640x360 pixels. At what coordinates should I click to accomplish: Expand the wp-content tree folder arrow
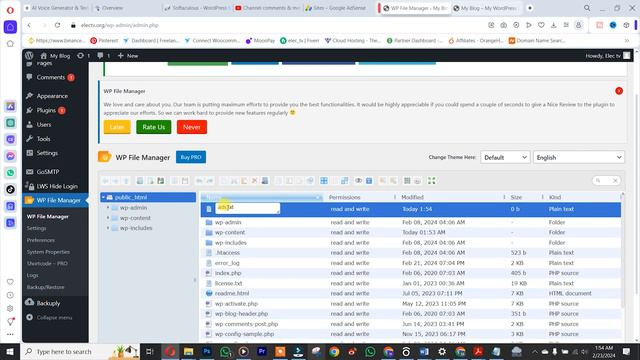point(108,218)
